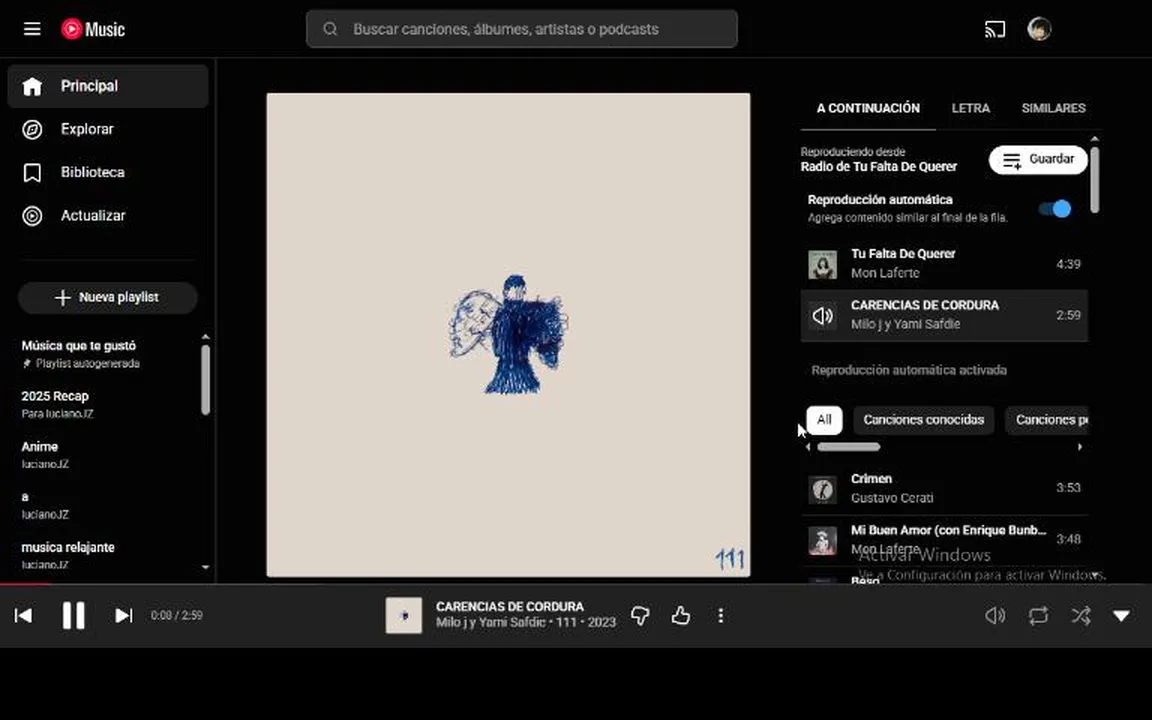
Task: Go to YouTube Music logo home
Action: pos(93,29)
